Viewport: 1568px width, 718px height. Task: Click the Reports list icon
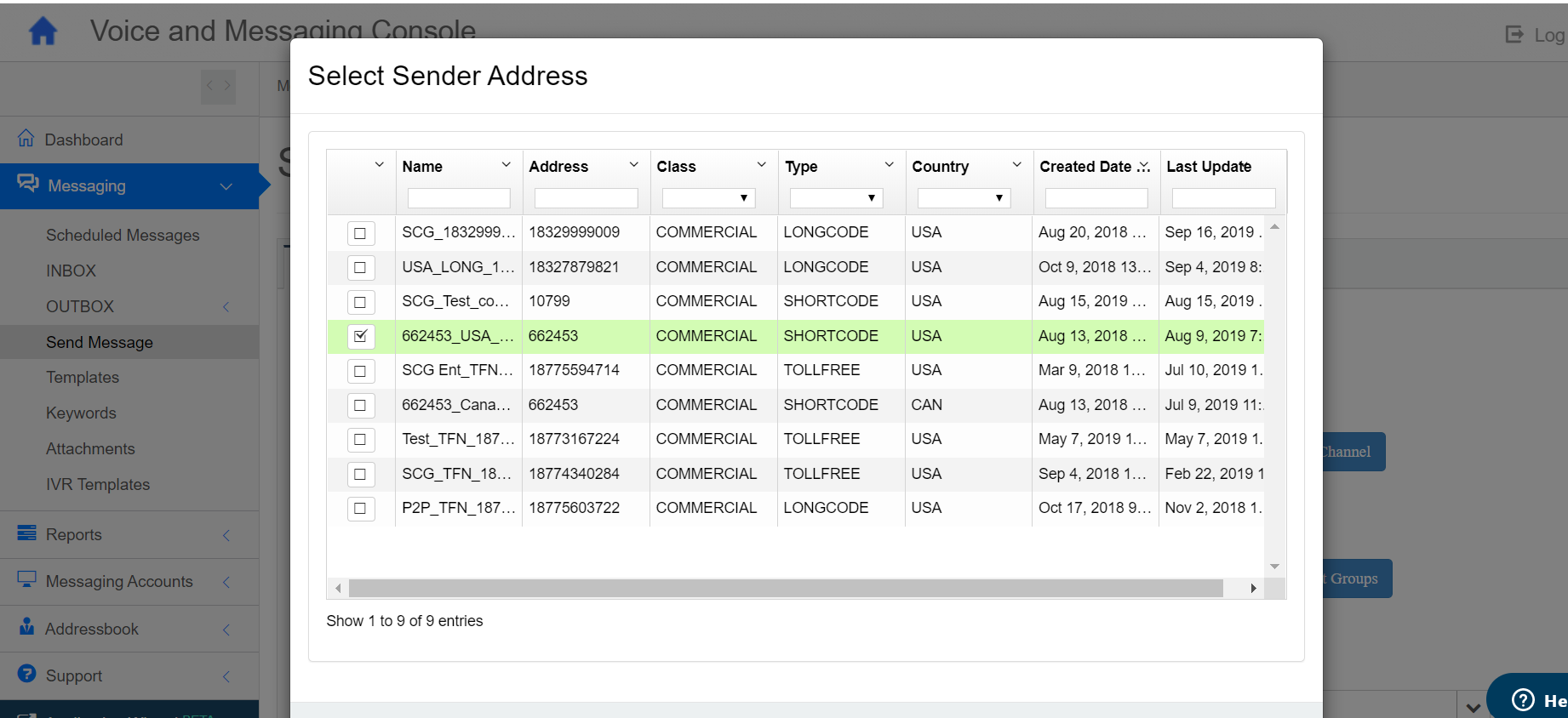click(x=27, y=533)
